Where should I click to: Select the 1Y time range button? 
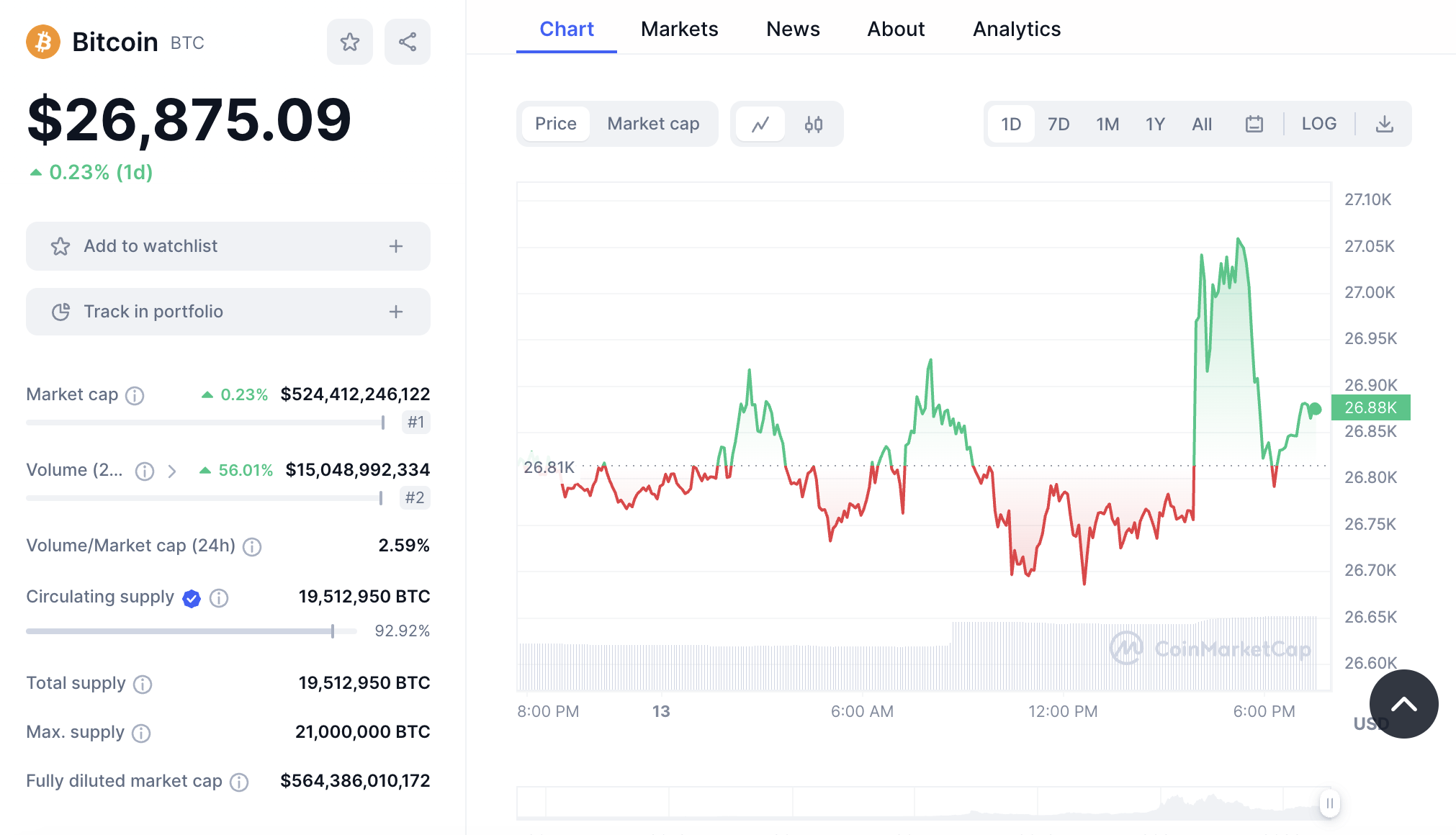1154,125
